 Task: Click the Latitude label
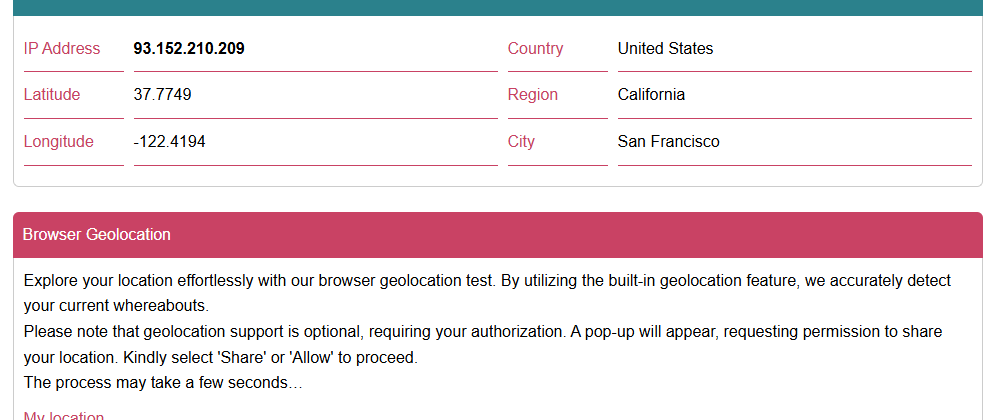pos(52,95)
